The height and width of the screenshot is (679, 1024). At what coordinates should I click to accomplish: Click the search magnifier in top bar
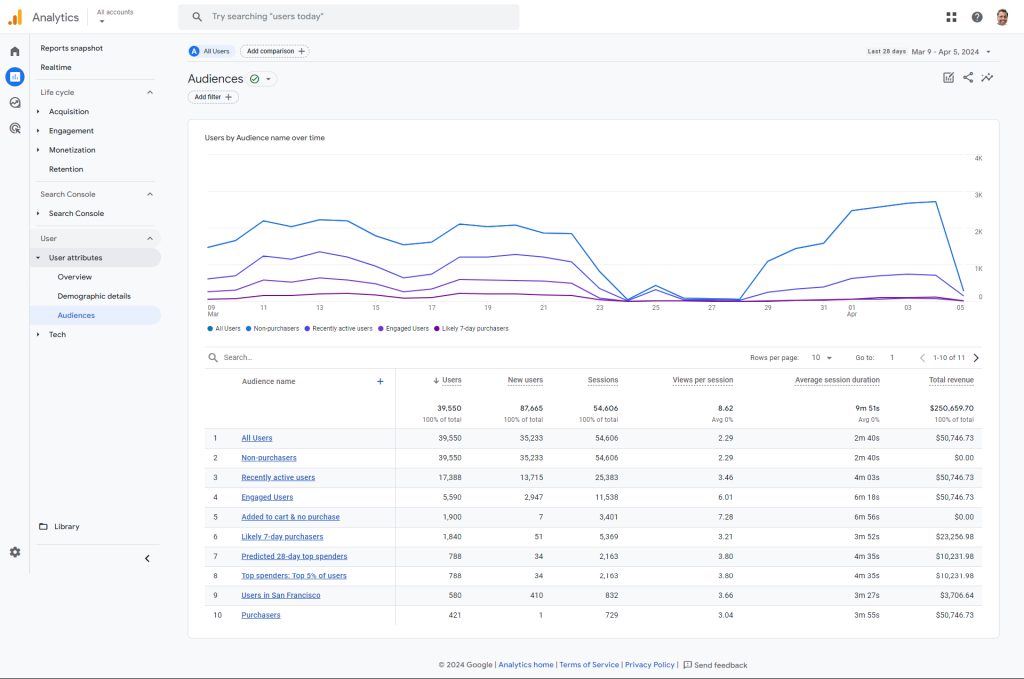(197, 17)
